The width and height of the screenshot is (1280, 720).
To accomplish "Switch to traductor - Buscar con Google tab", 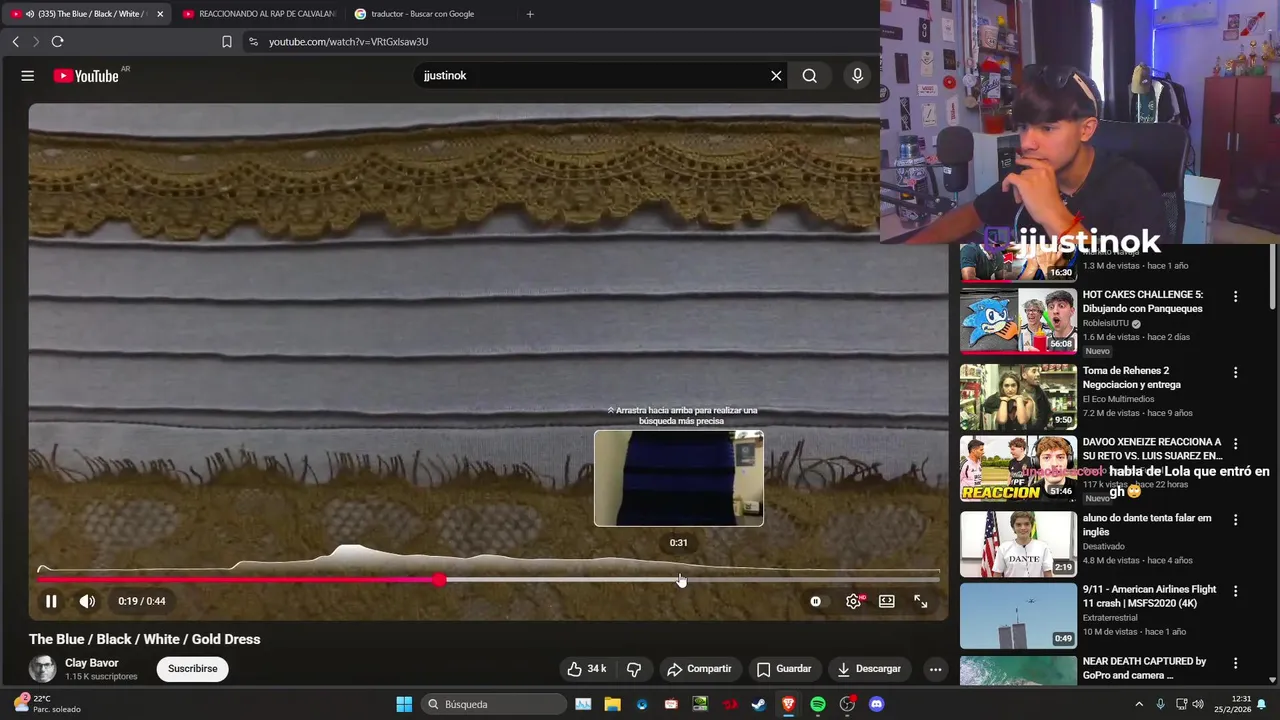I will [x=430, y=14].
